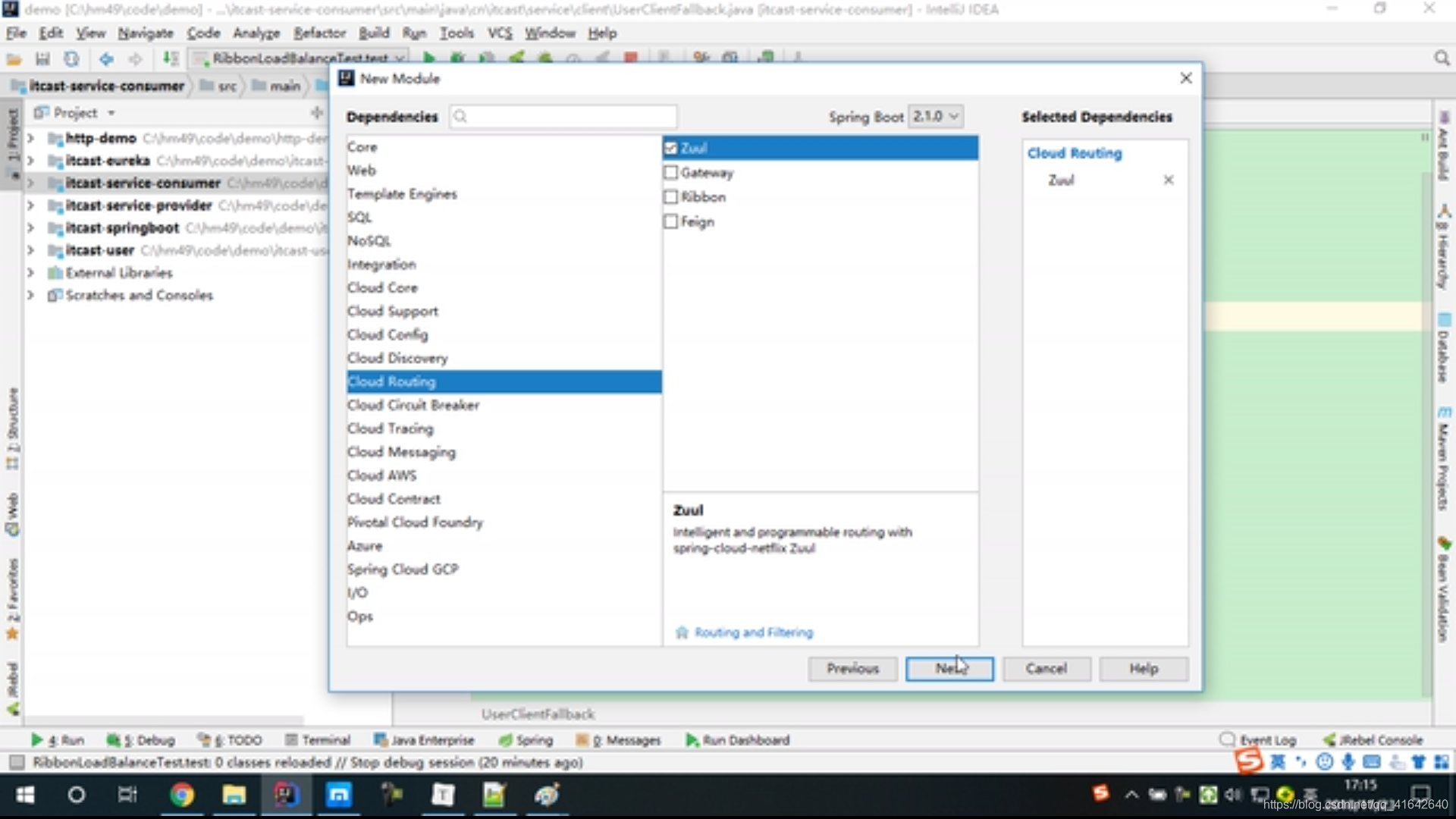
Task: Expand the itcast-service-provider node
Action: (x=30, y=206)
